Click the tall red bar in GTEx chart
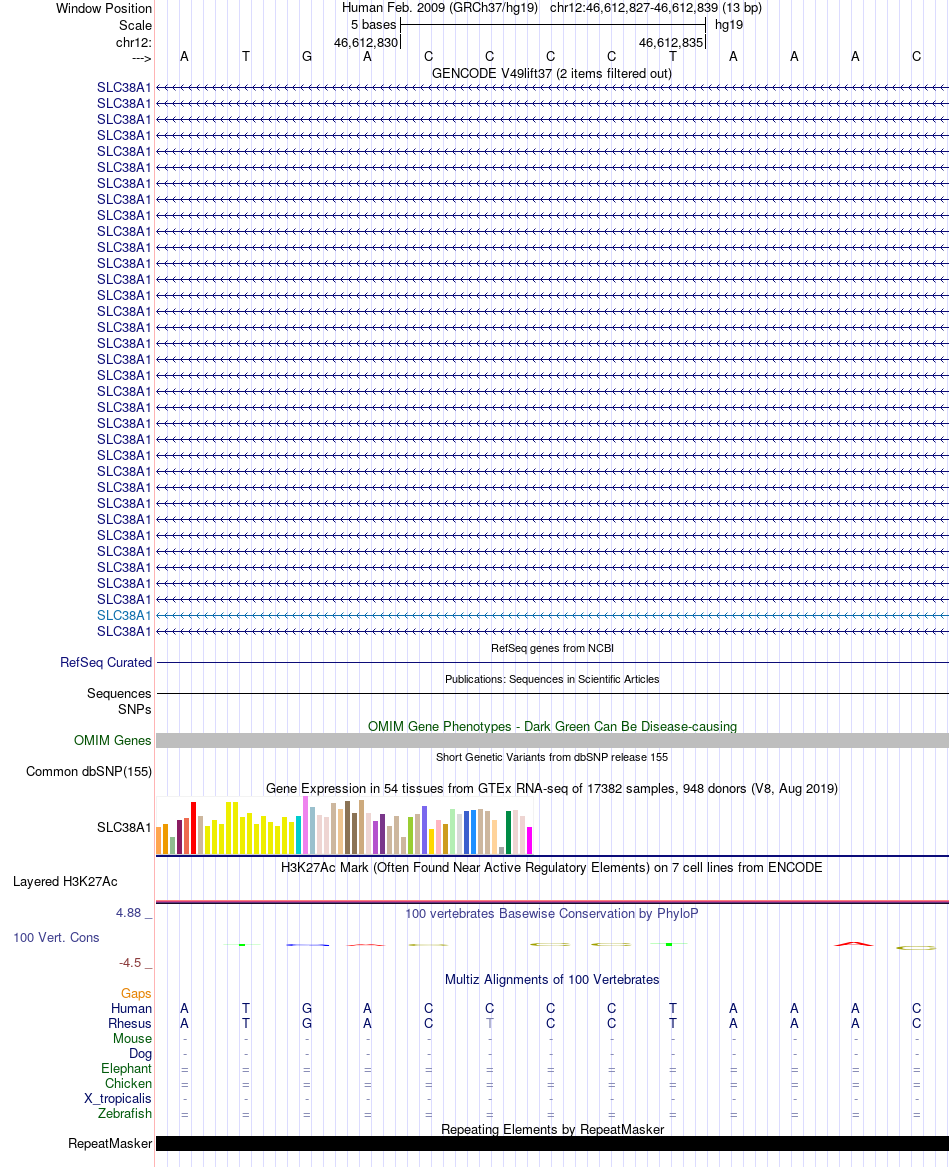This screenshot has height=1167, width=950. click(194, 828)
